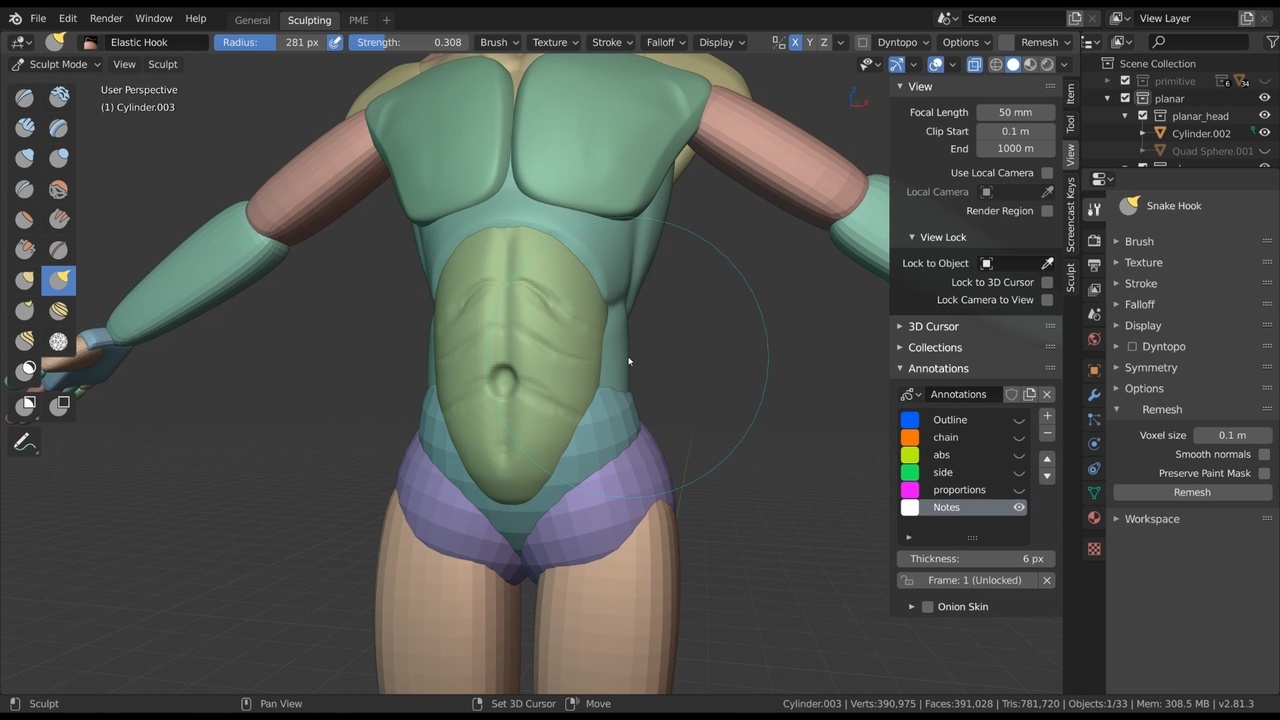Expand the 3D Cursor panel

pos(932,326)
